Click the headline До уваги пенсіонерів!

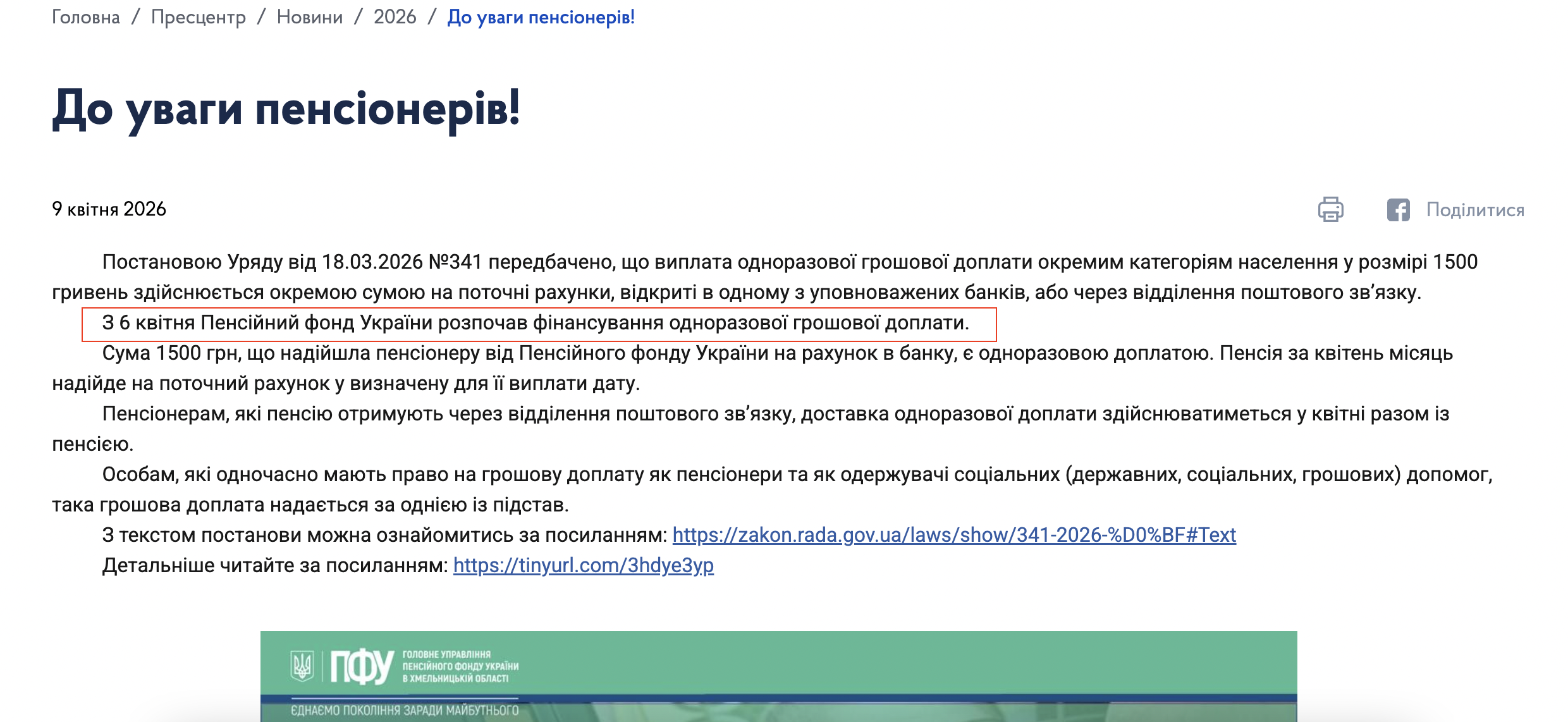(x=286, y=109)
